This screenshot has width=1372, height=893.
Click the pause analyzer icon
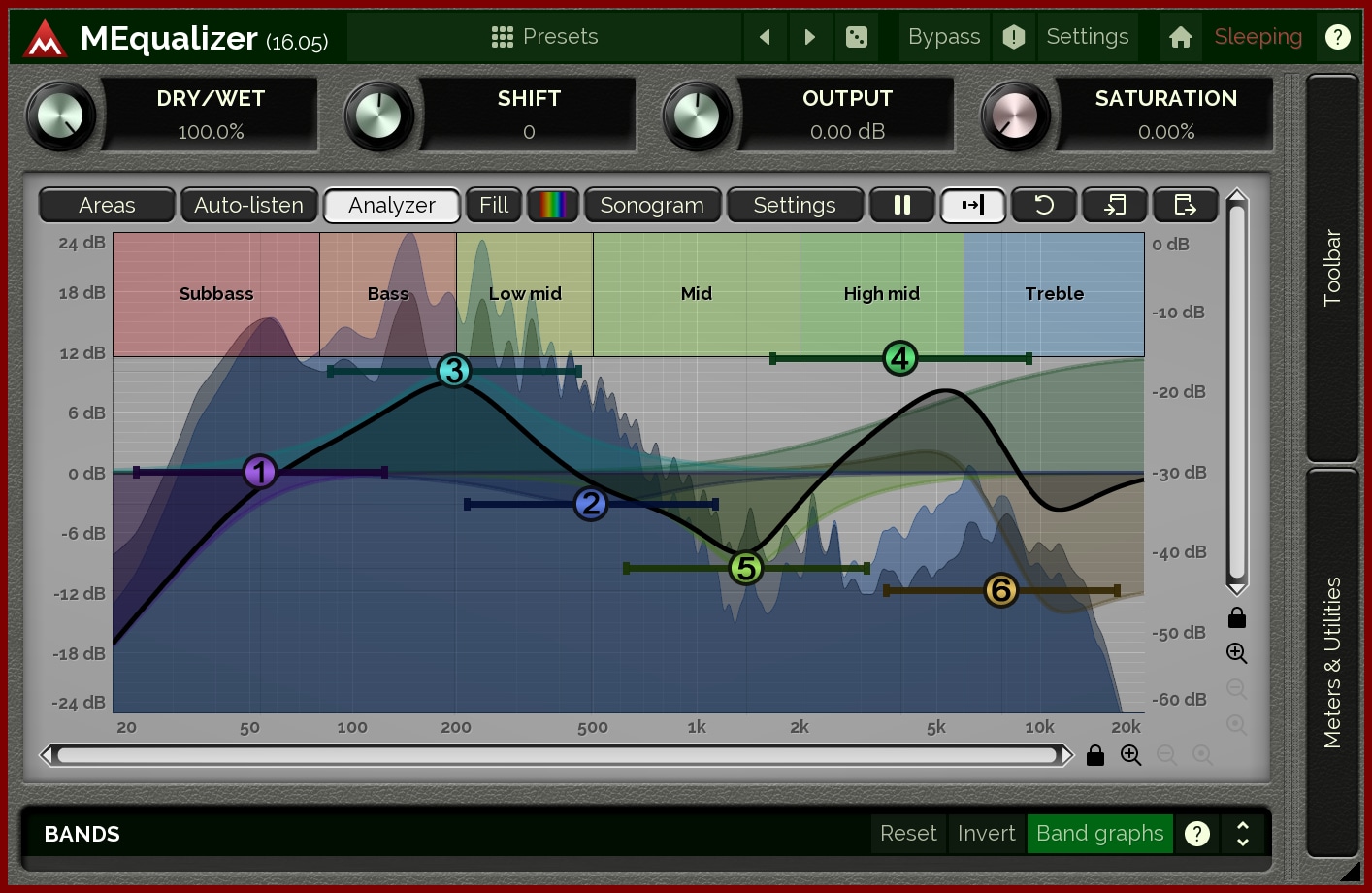901,205
